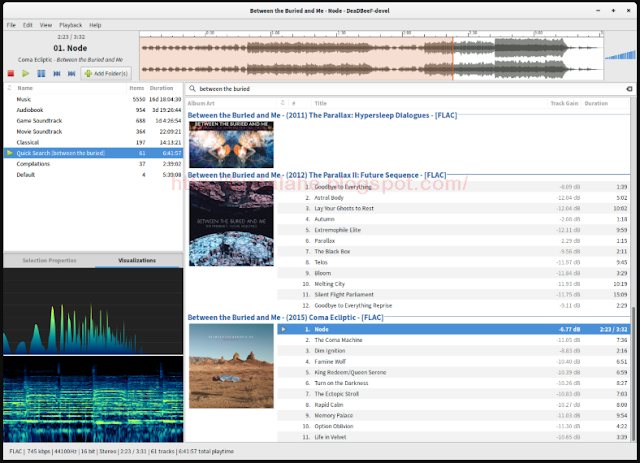The height and width of the screenshot is (463, 640).
Task: Click the Add Folder(s) button
Action: [106, 73]
